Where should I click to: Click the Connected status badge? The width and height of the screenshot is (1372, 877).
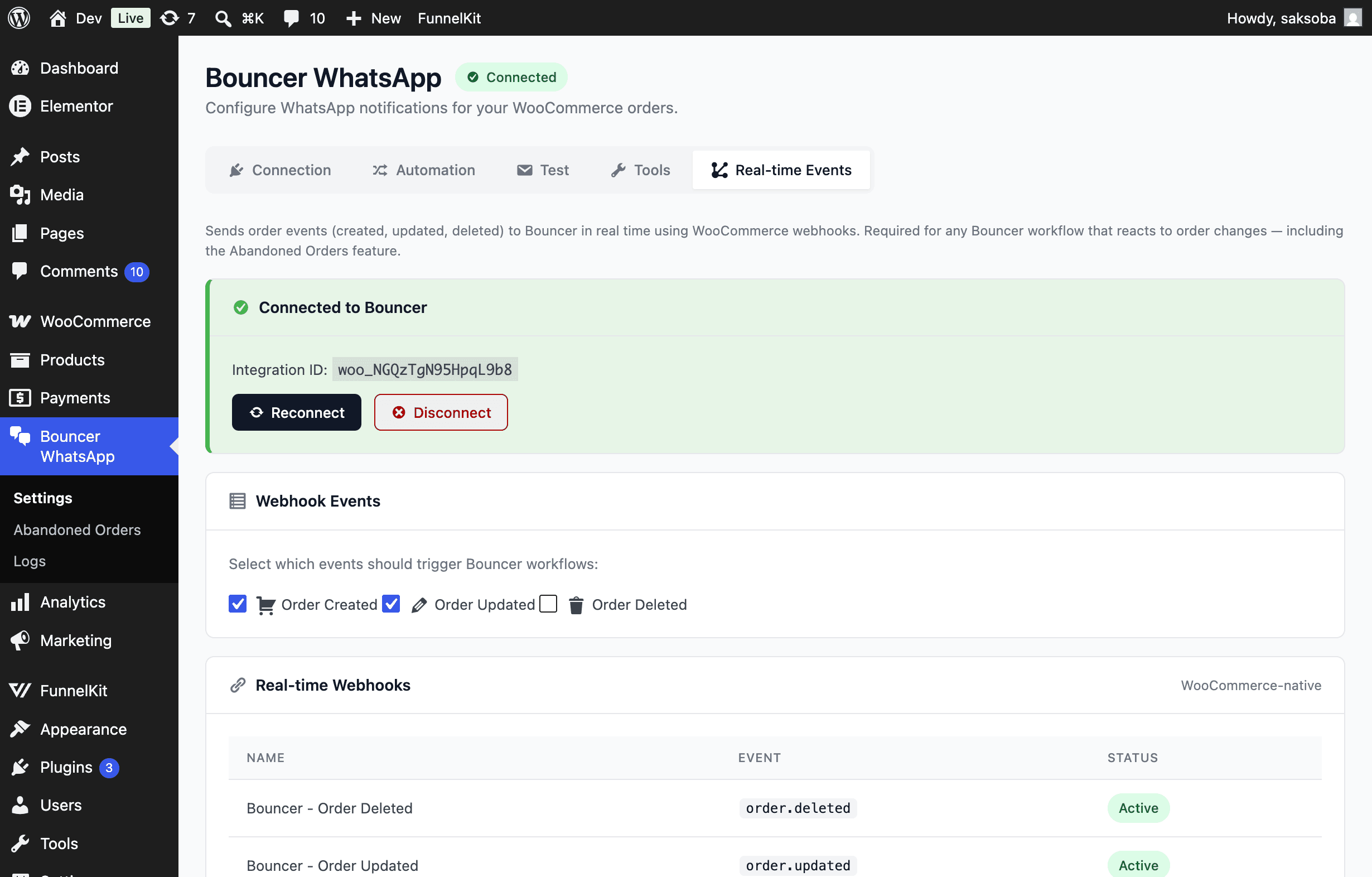pyautogui.click(x=511, y=77)
